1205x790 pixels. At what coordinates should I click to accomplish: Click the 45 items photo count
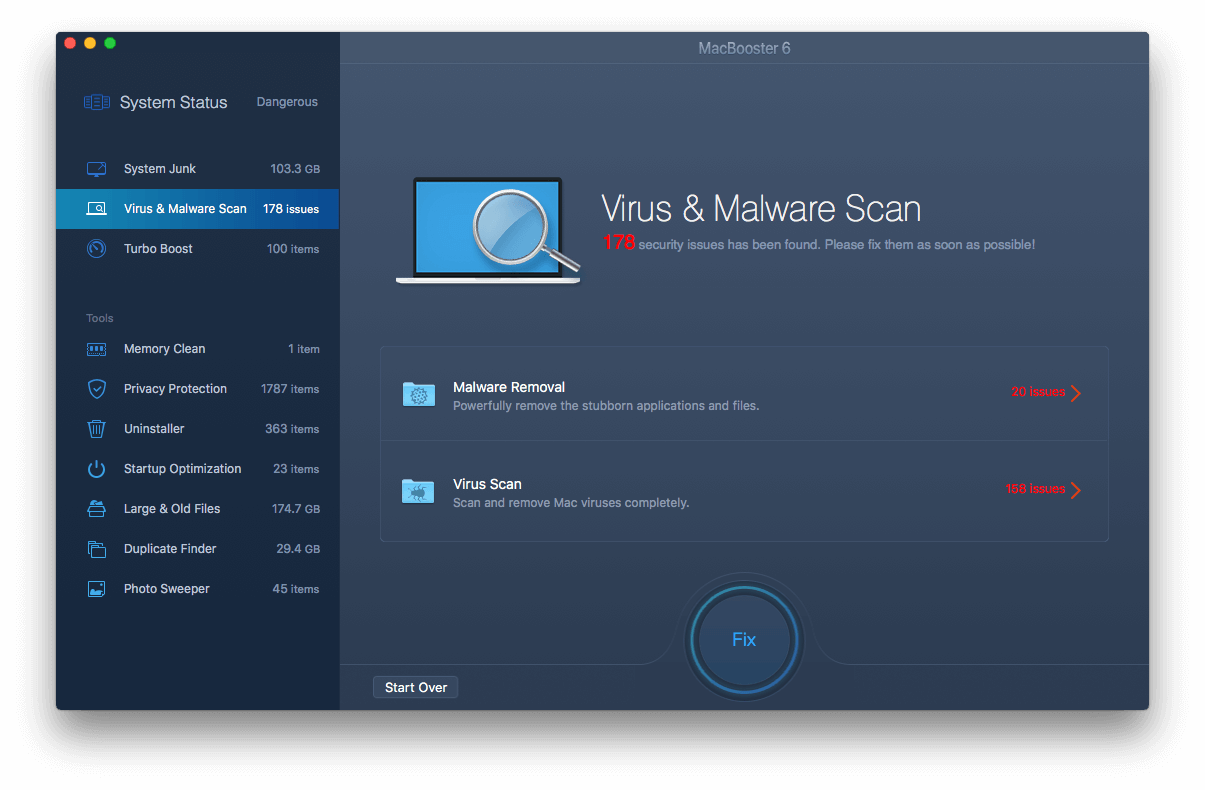pos(296,589)
